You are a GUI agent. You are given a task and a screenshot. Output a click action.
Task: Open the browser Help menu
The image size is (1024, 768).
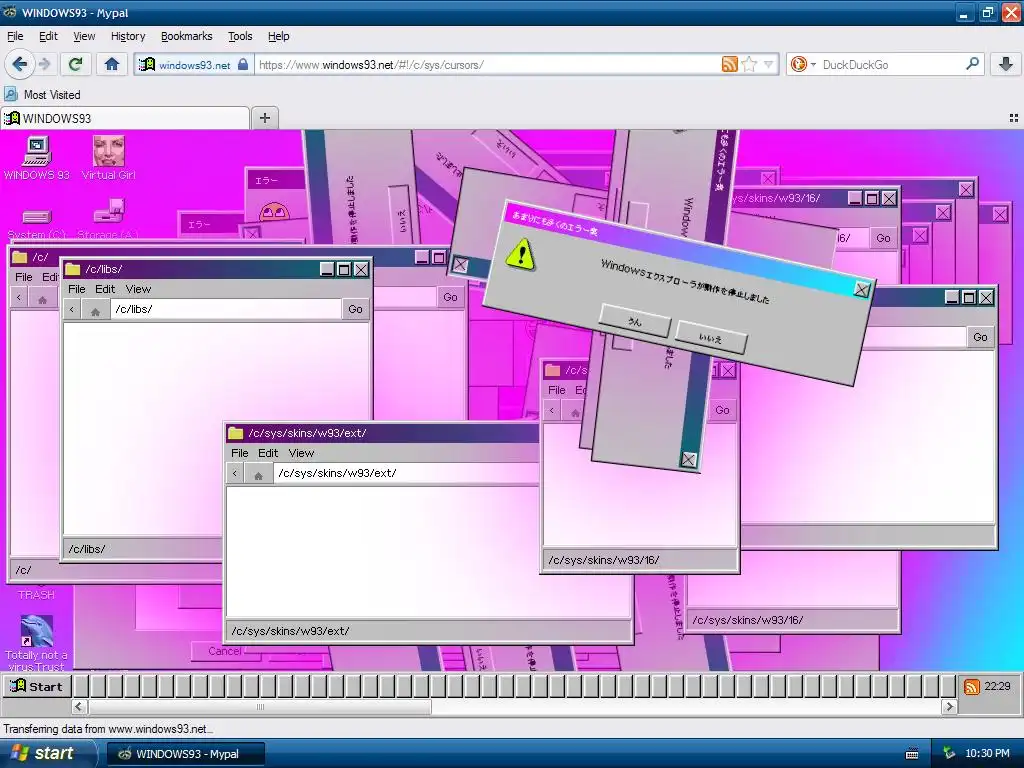[x=279, y=37]
